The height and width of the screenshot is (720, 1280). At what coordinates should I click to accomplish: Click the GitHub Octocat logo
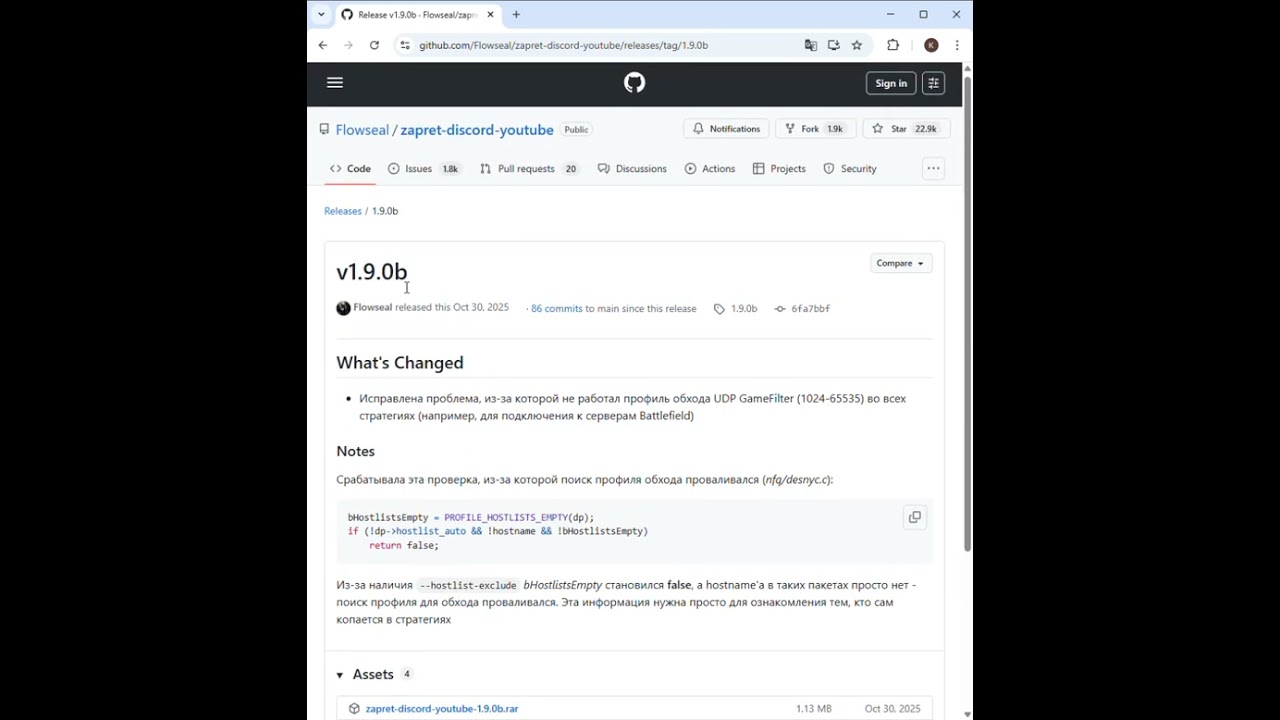634,83
